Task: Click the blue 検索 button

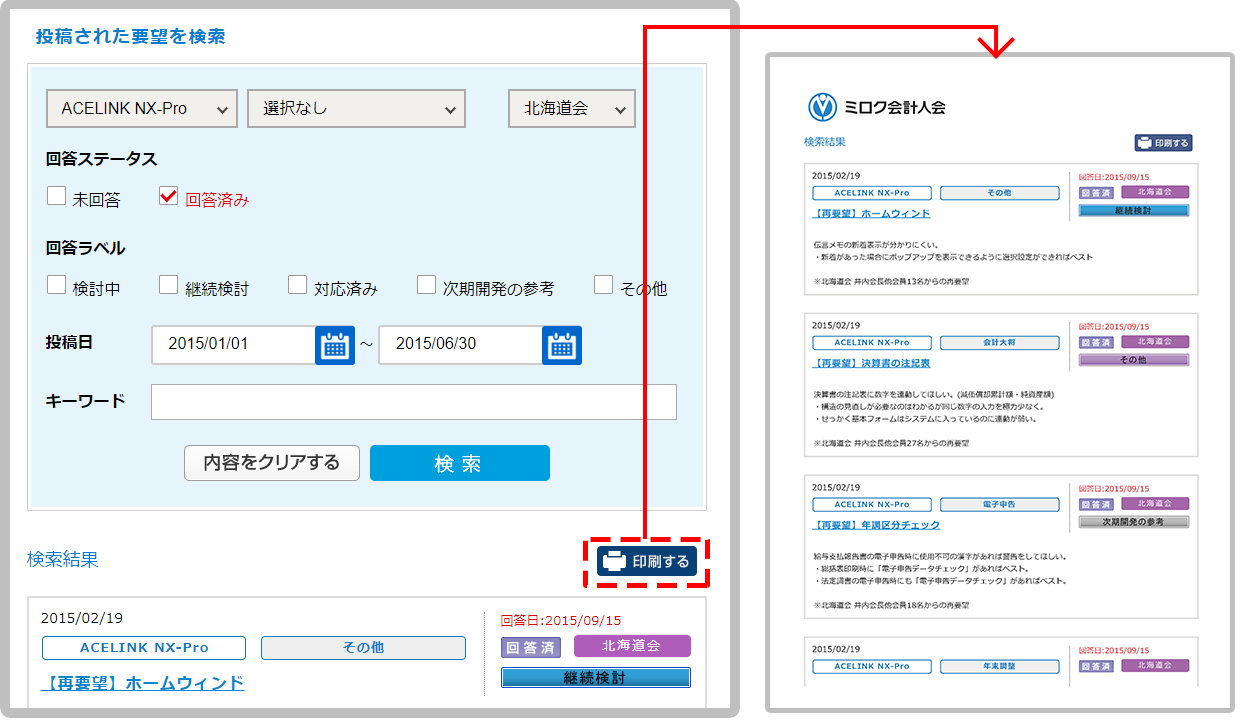Action: tap(460, 463)
